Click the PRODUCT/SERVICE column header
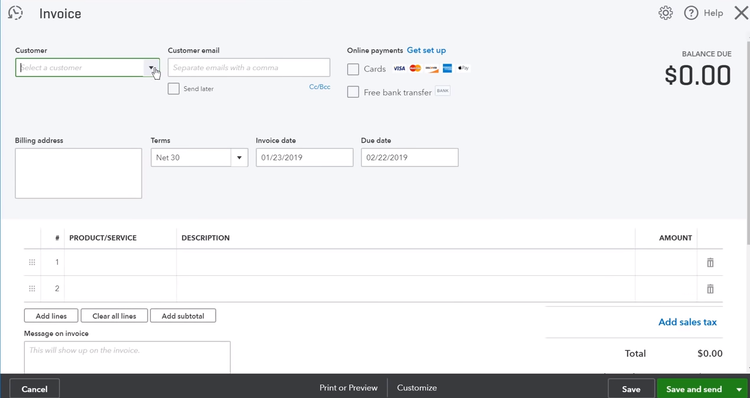Viewport: 750px width, 398px height. point(103,238)
